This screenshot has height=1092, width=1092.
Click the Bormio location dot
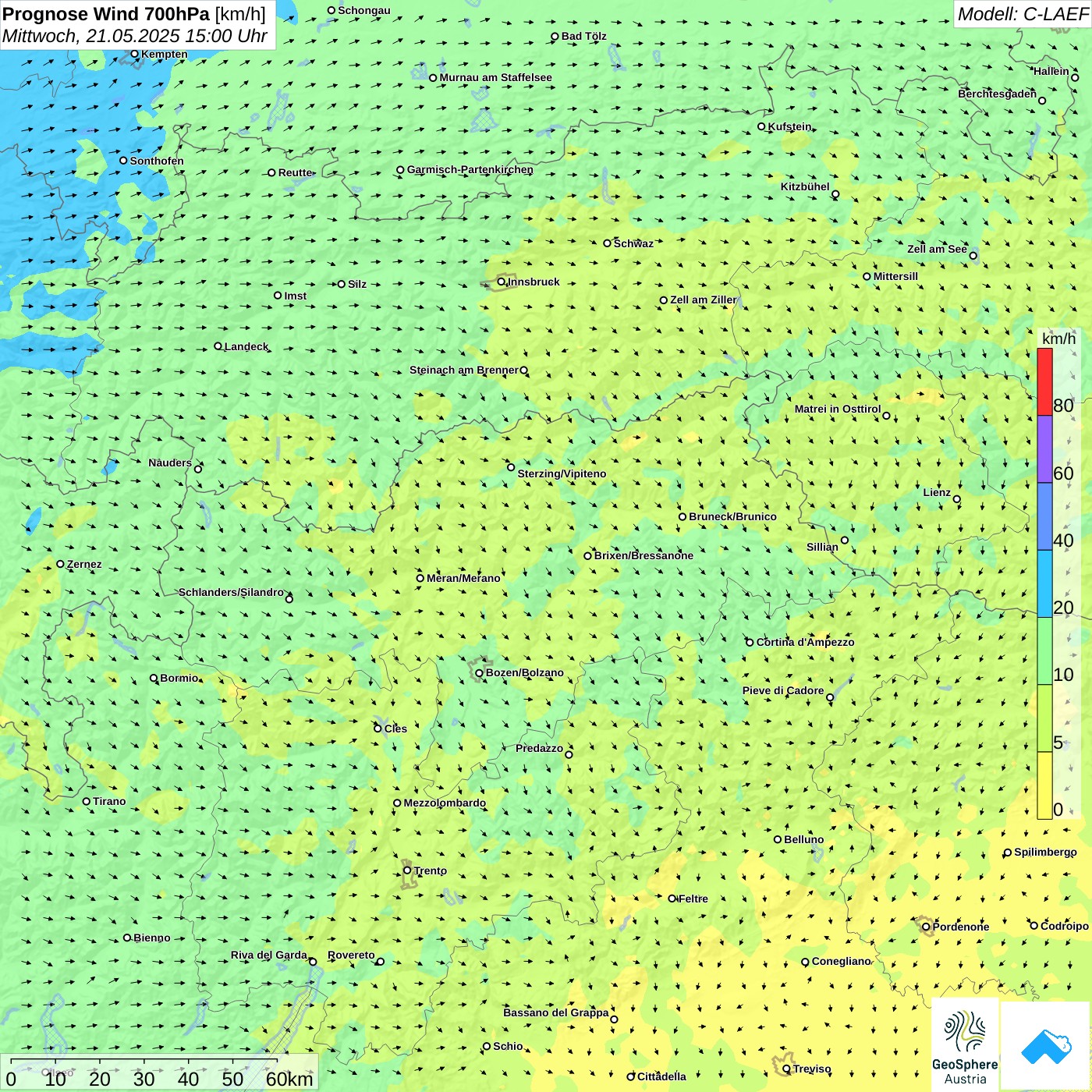pyautogui.click(x=154, y=678)
